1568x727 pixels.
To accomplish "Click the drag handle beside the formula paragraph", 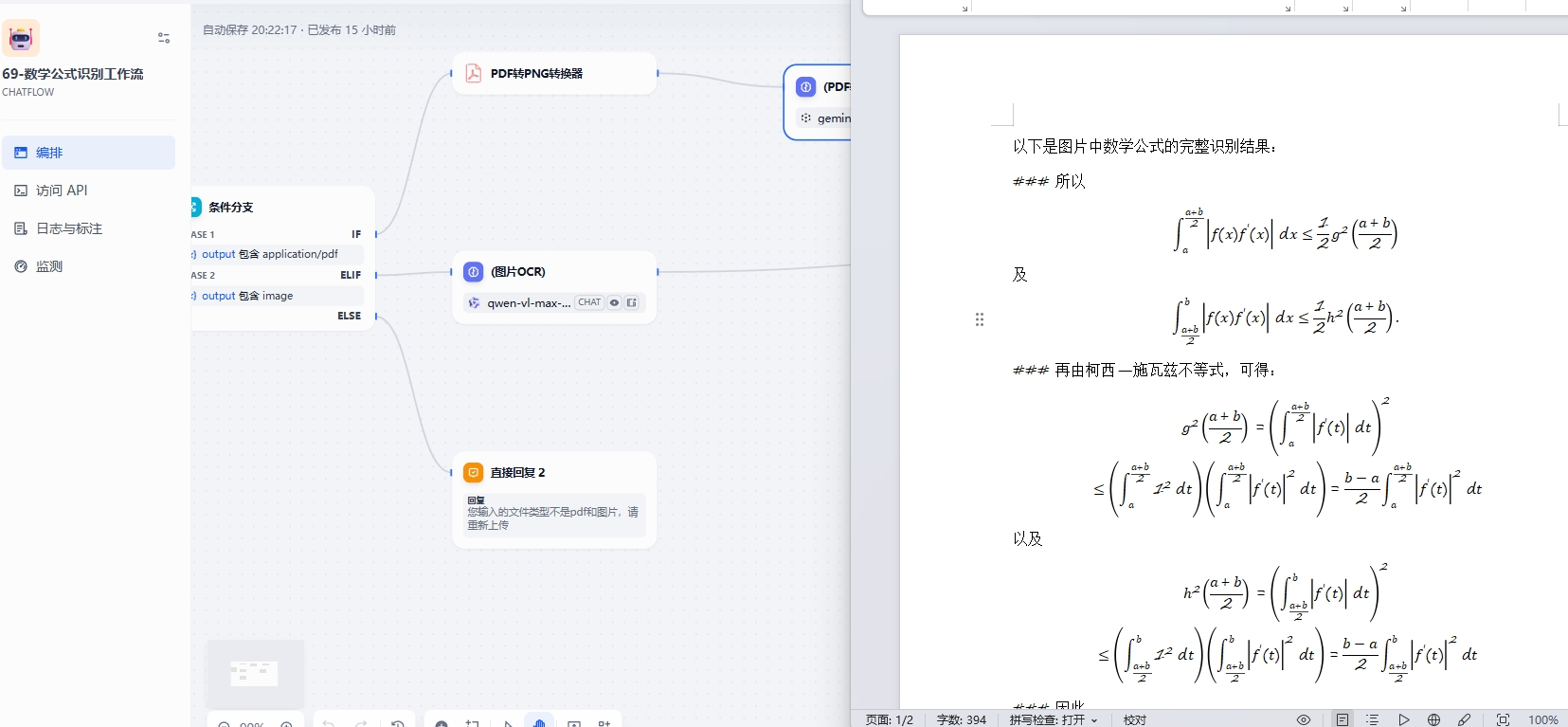I will click(980, 319).
